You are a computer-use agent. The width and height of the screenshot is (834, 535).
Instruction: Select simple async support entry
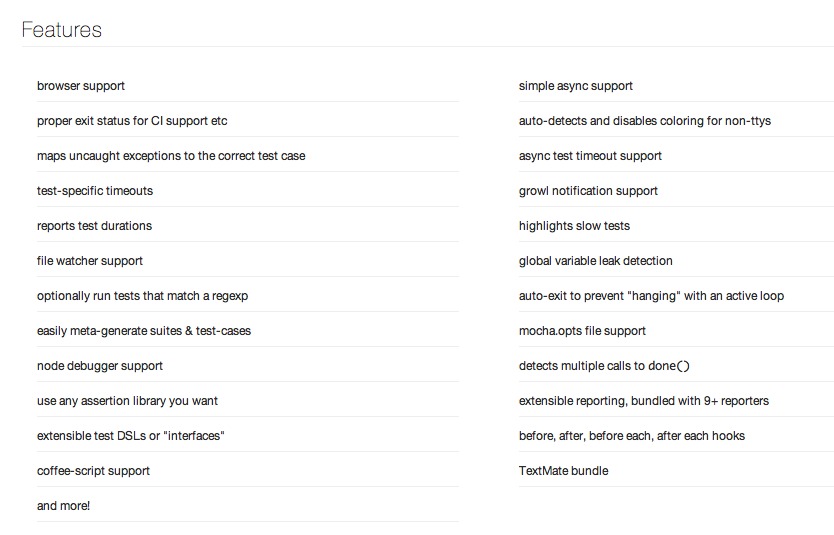(x=576, y=86)
